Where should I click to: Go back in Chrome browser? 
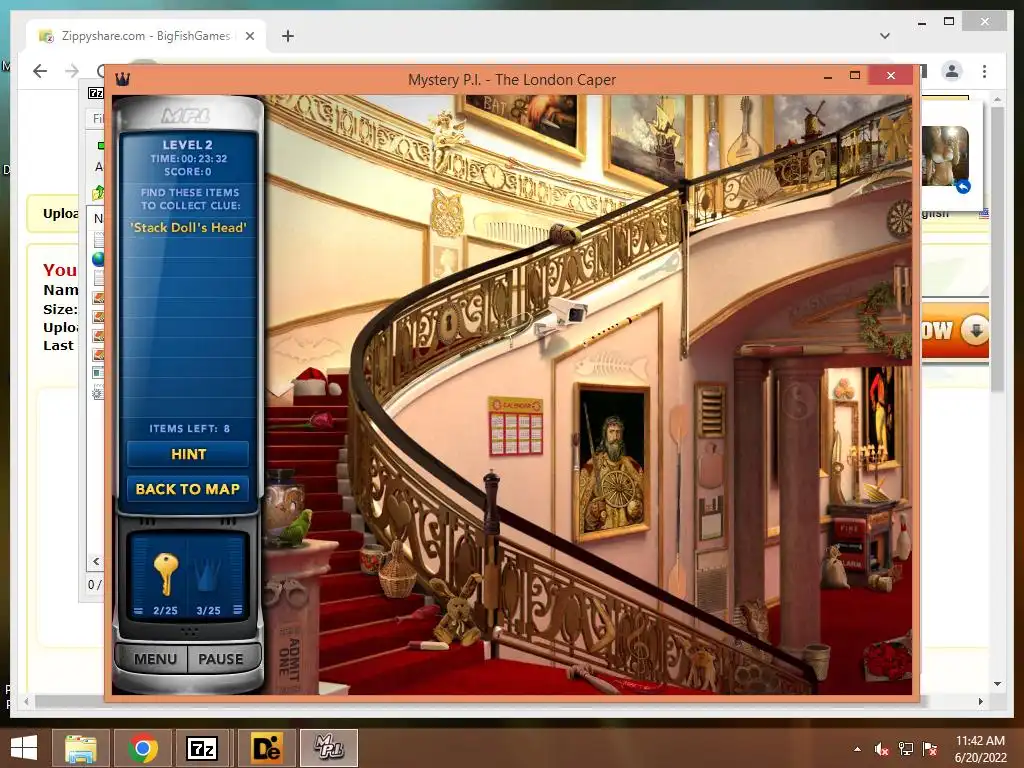[40, 71]
